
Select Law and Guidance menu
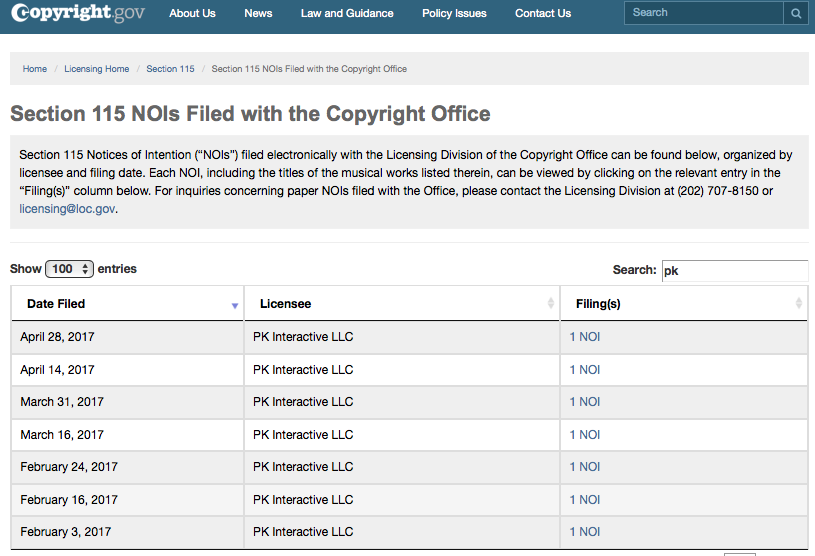coord(347,14)
